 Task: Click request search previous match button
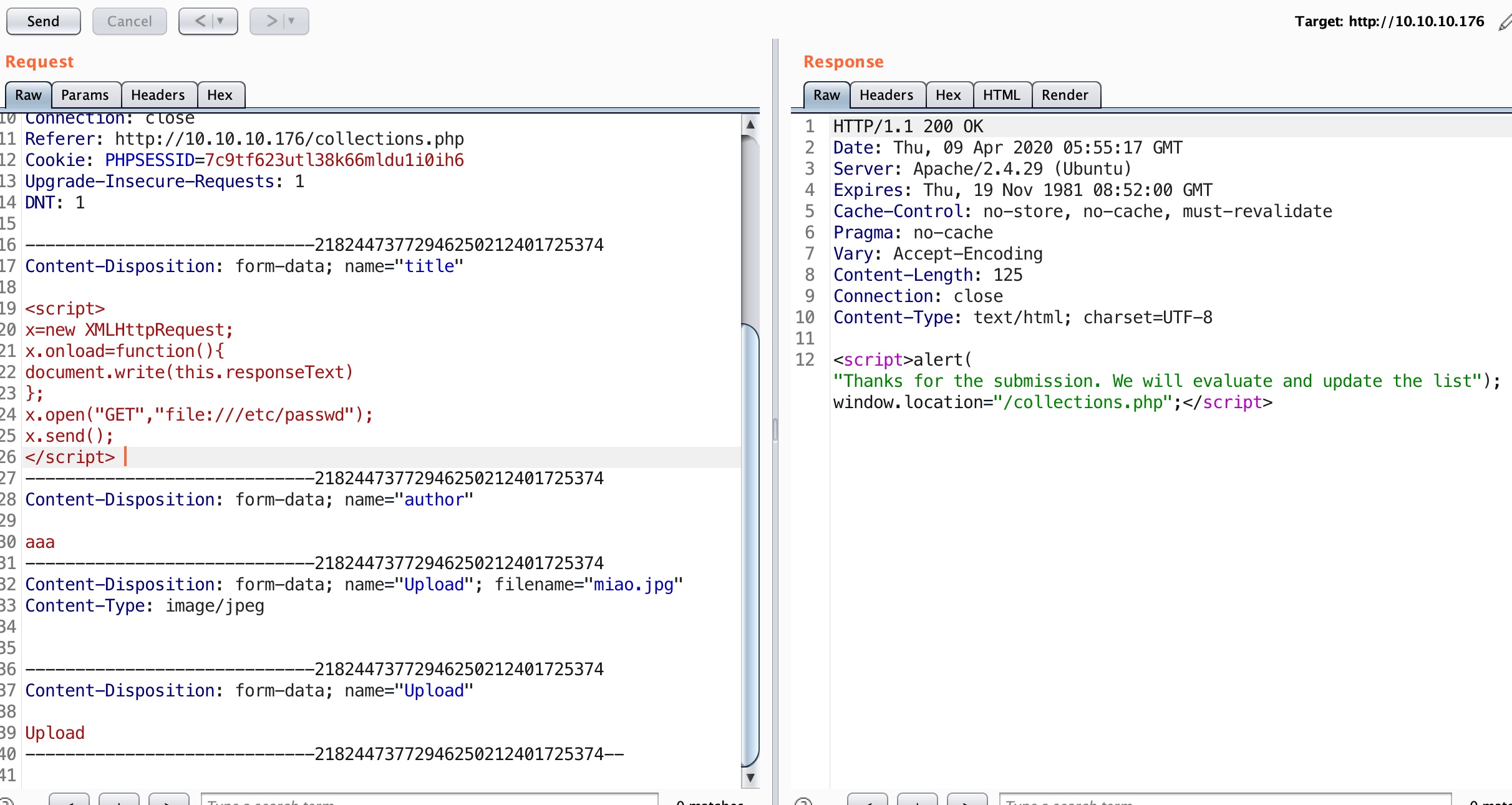pos(69,800)
